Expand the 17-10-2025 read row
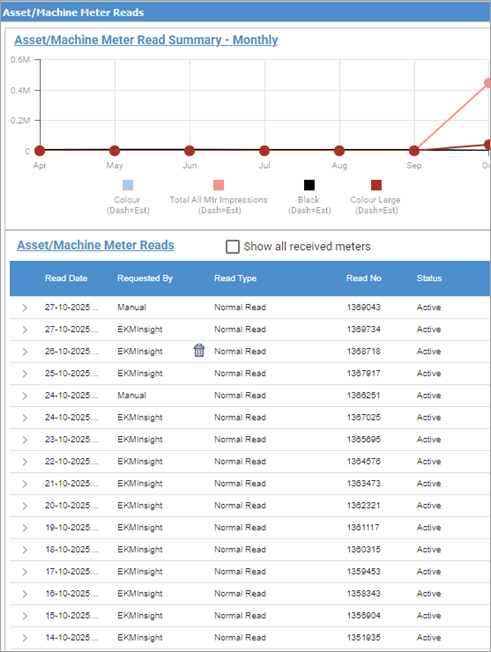Image resolution: width=491 pixels, height=652 pixels. coord(25,572)
